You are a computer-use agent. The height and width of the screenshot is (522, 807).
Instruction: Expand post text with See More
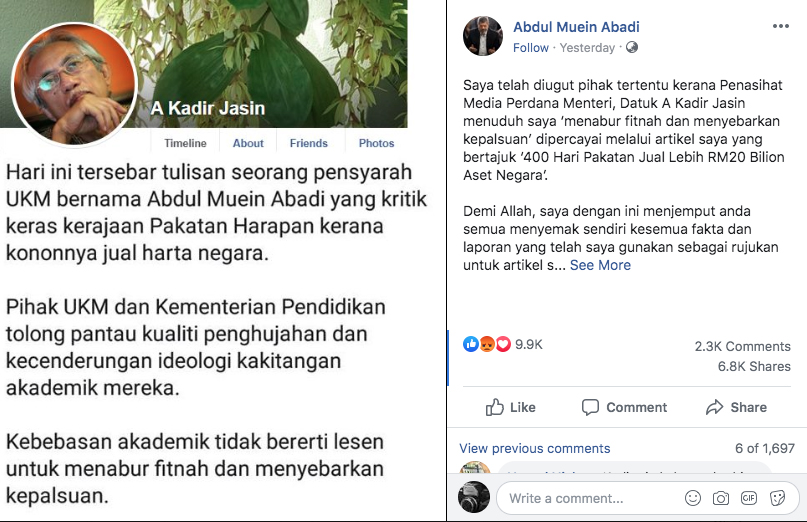pyautogui.click(x=600, y=265)
